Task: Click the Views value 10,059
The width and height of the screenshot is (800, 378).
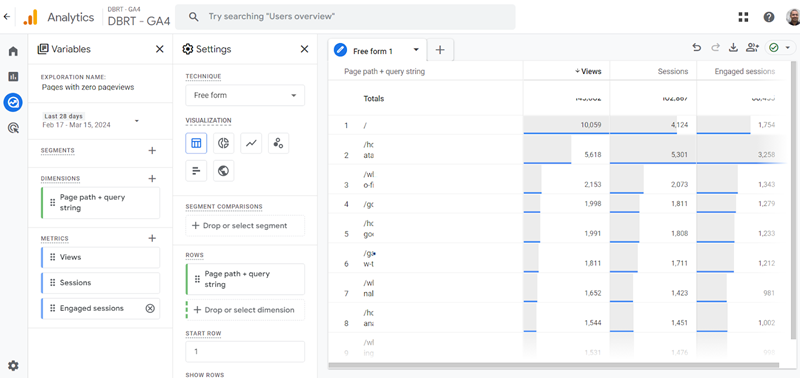Action: coord(591,125)
